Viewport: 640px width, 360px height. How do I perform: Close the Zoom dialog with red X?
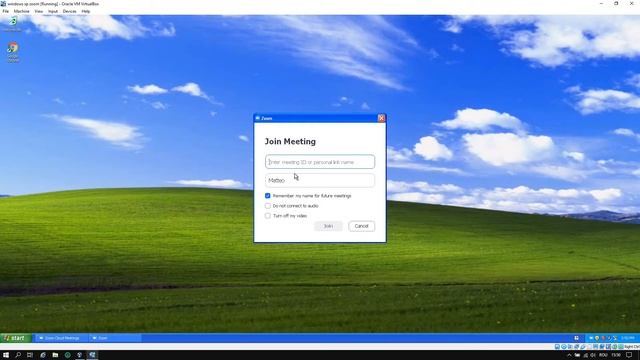click(381, 118)
